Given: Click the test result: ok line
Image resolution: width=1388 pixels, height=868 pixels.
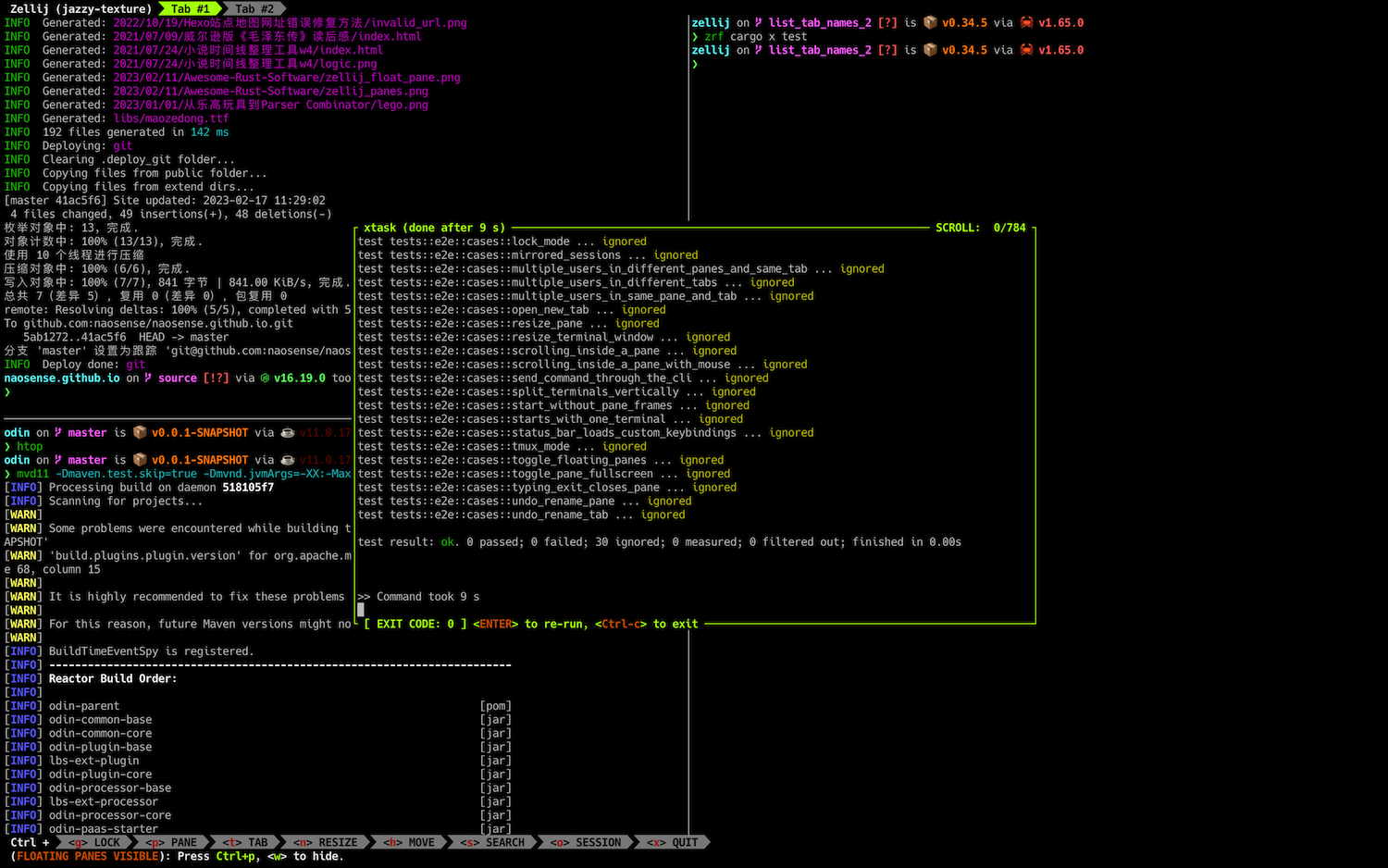Looking at the screenshot, I should (660, 542).
